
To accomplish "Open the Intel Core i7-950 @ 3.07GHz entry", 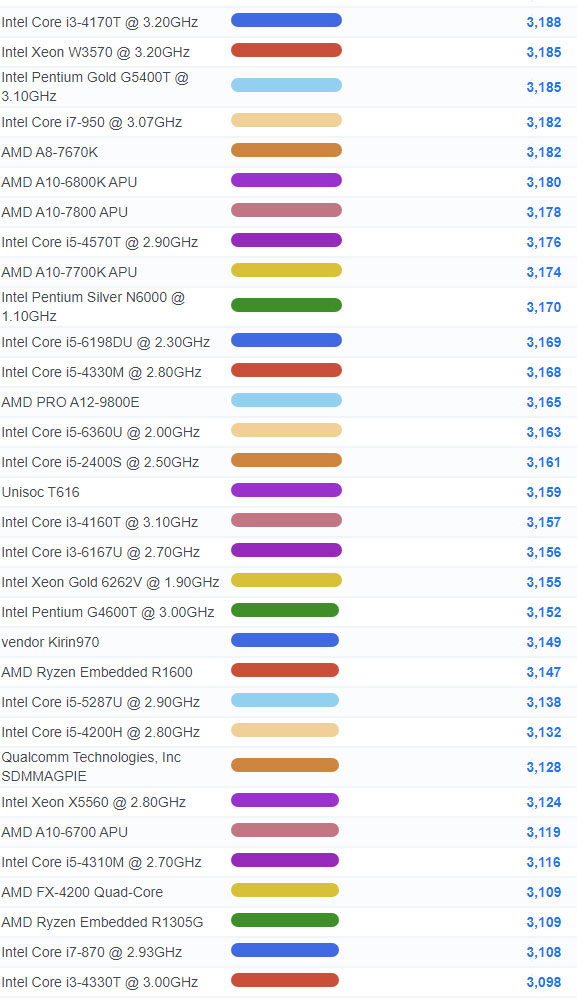I will (92, 122).
